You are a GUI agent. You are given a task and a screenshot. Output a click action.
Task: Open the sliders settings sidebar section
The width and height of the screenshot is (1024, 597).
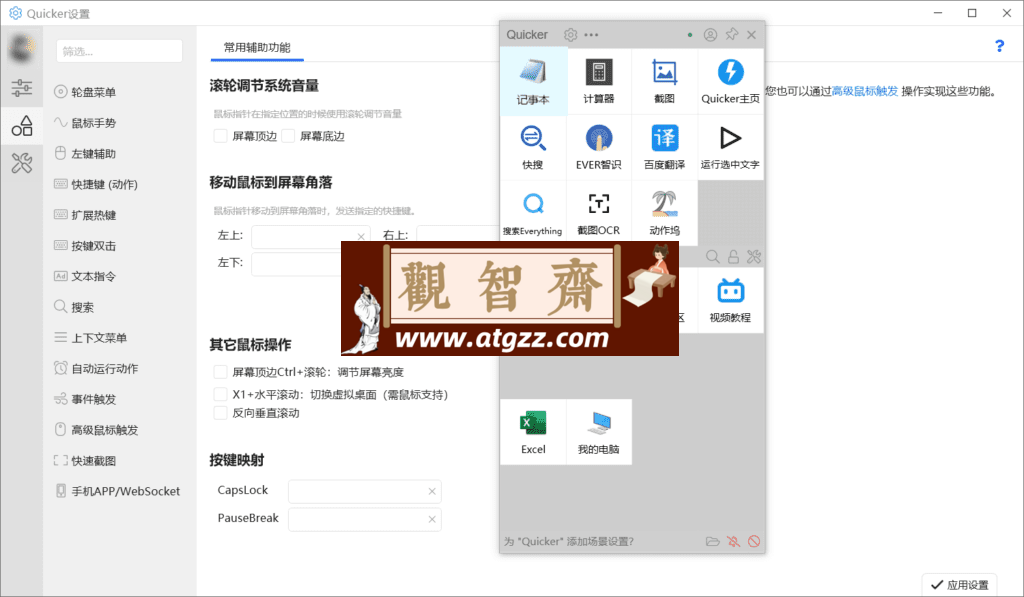(x=22, y=88)
